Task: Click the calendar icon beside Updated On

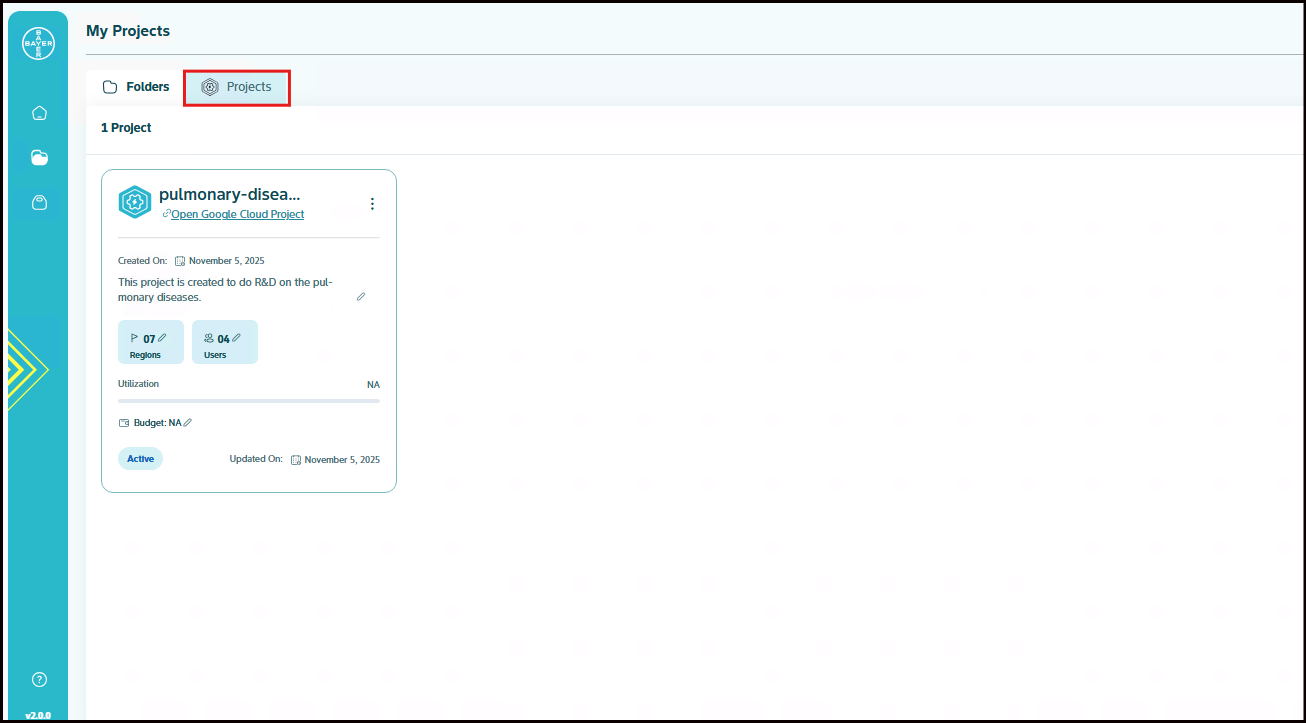Action: point(296,460)
